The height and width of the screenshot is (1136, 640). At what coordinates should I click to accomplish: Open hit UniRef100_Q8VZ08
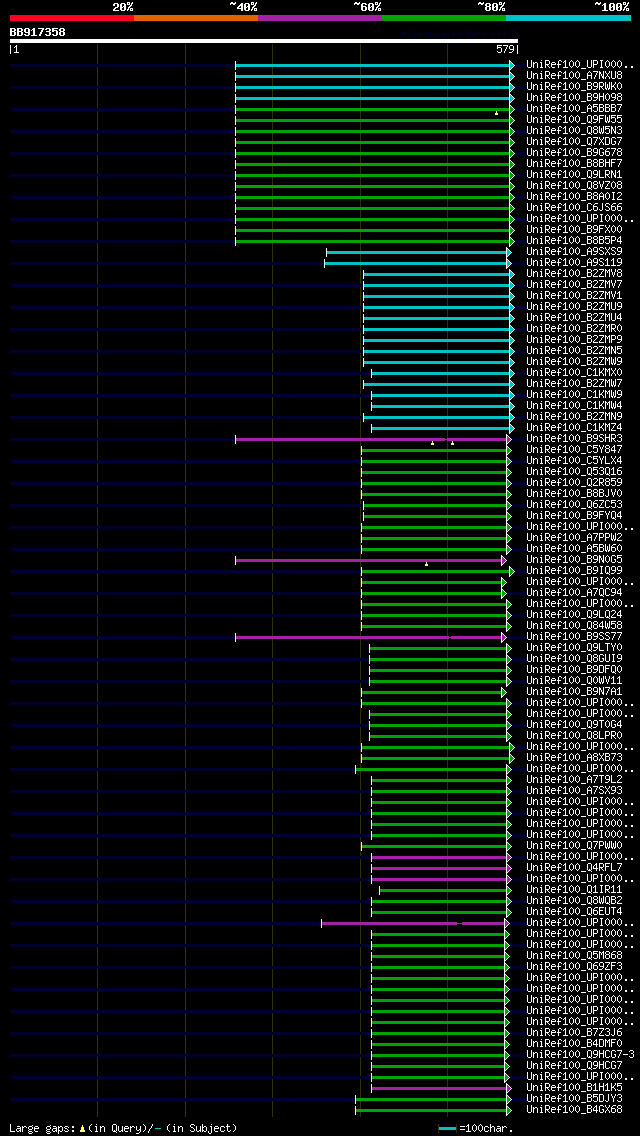click(574, 185)
